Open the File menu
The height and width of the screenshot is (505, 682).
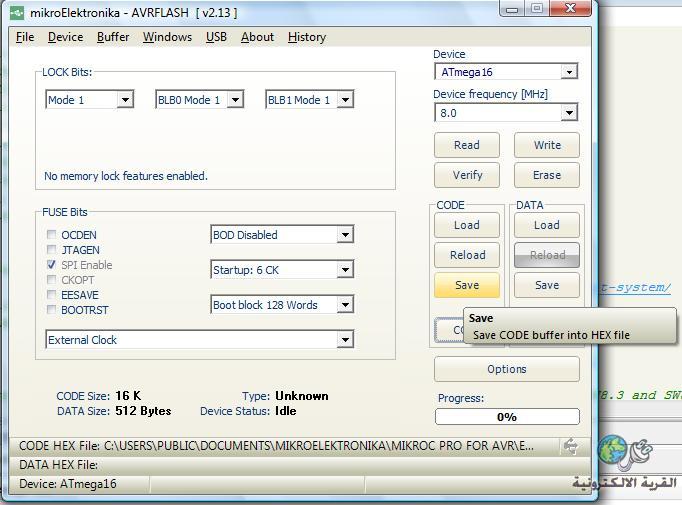[25, 37]
